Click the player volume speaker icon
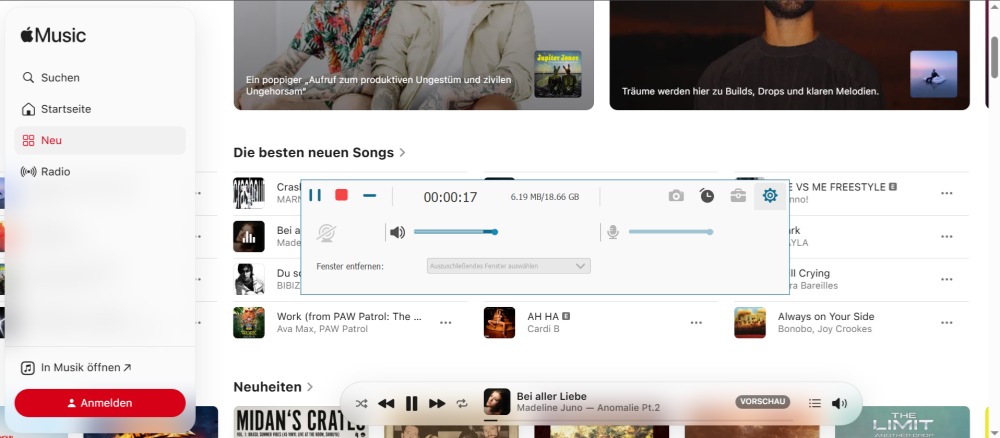 pyautogui.click(x=839, y=403)
